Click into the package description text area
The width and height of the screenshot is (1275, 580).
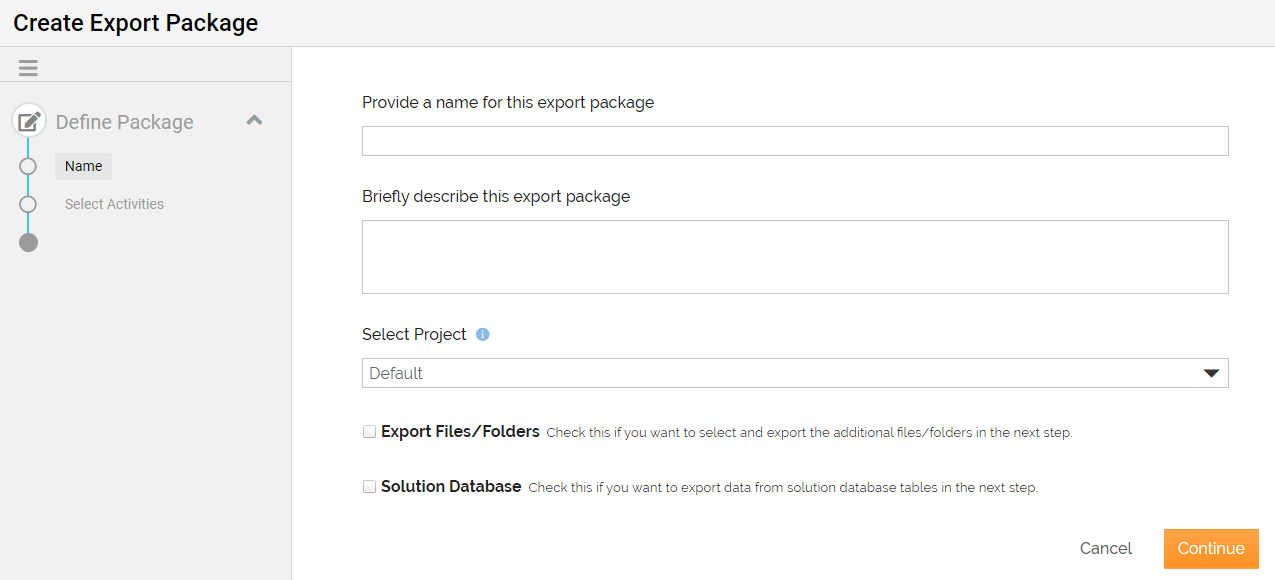[x=795, y=257]
